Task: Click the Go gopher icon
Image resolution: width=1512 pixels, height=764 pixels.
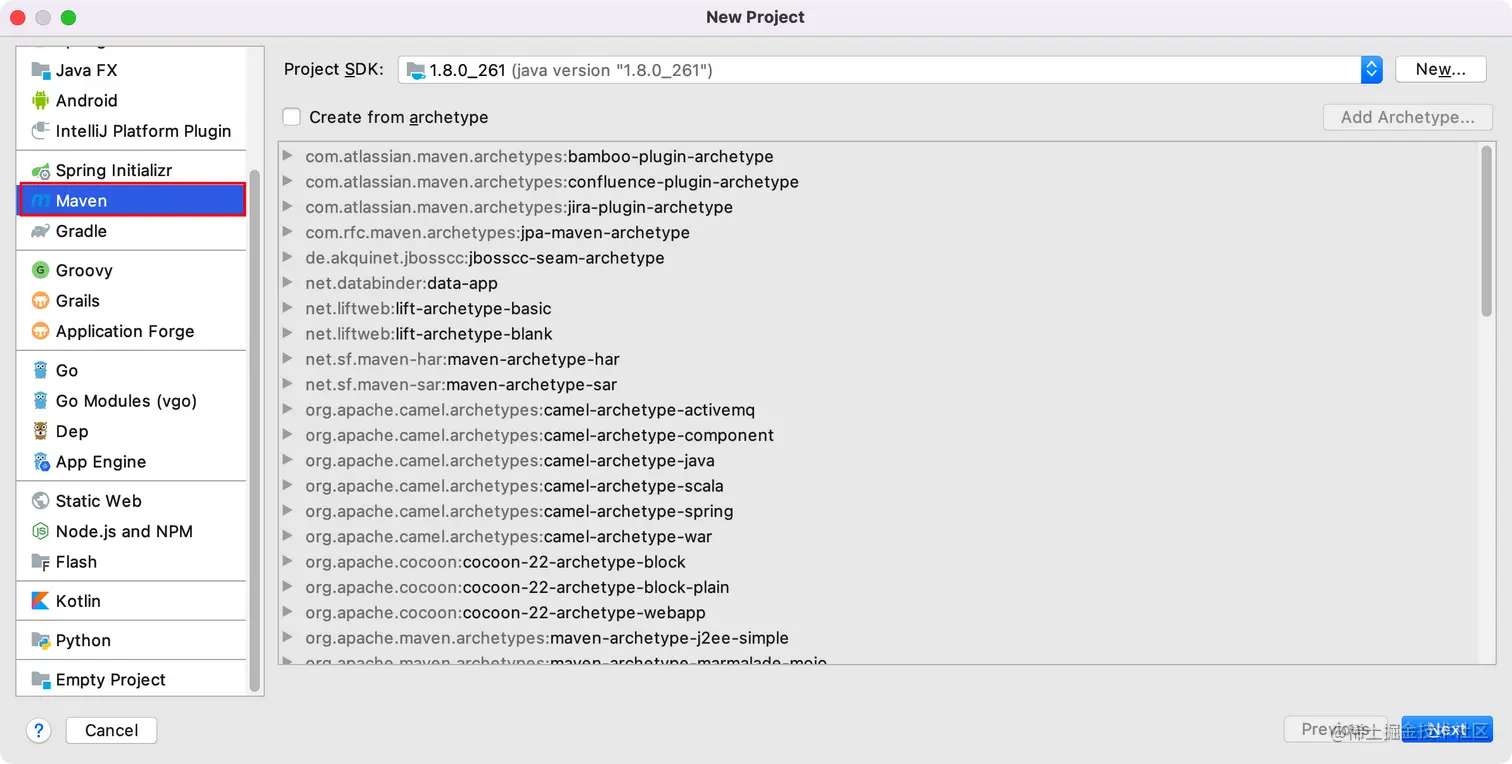Action: pos(40,370)
